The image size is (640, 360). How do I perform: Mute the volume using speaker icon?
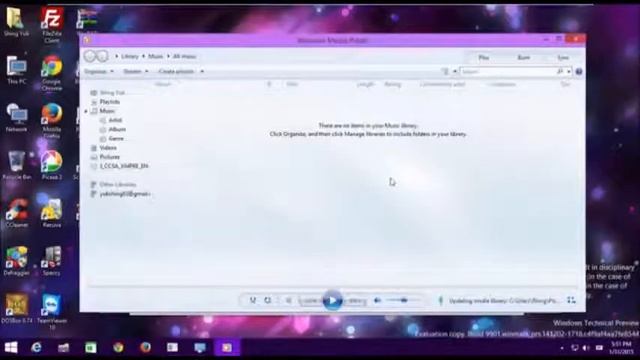[378, 301]
